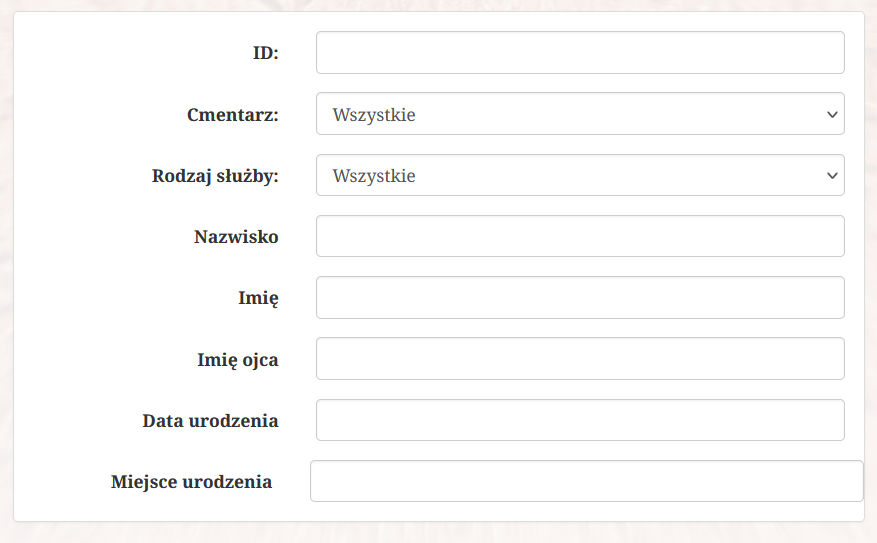Click the "Imię" label text
The width and height of the screenshot is (877, 543).
(258, 298)
